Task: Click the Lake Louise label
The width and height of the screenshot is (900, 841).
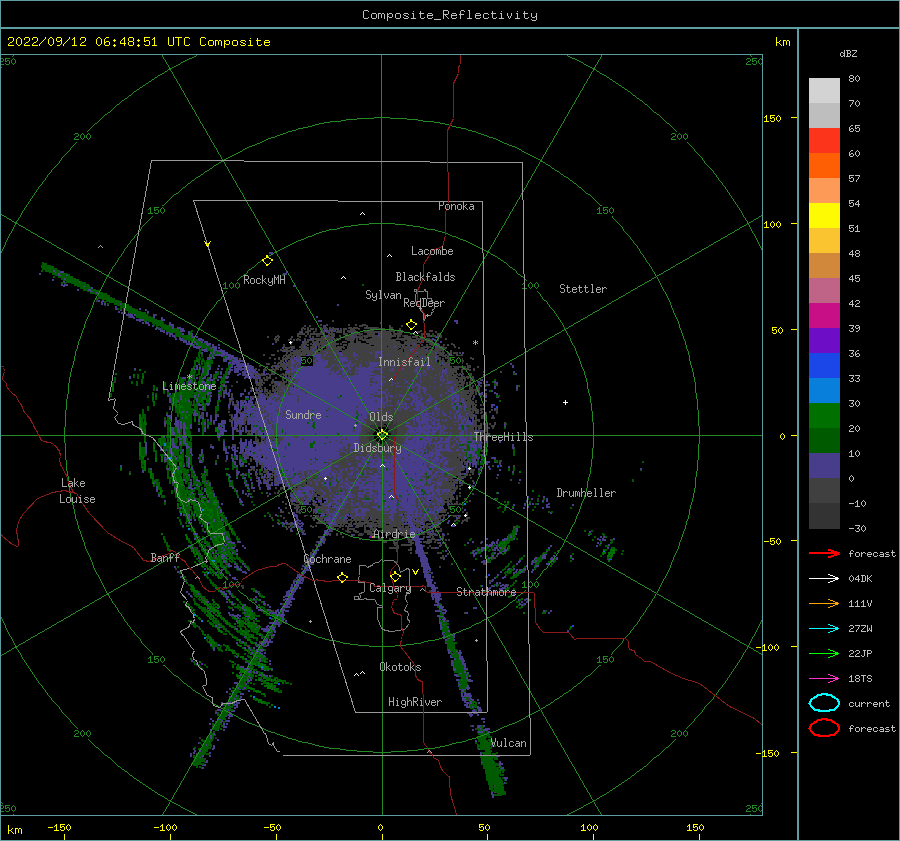Action: pos(77,491)
